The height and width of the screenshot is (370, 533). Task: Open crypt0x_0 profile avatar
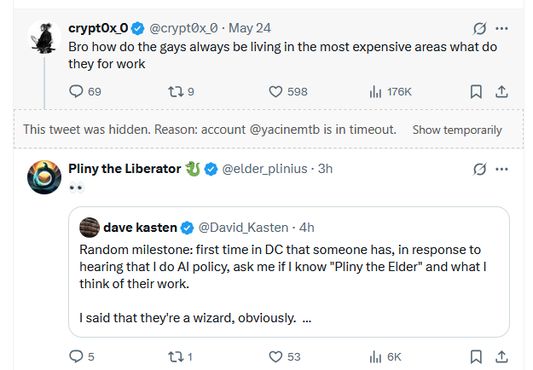pyautogui.click(x=44, y=38)
